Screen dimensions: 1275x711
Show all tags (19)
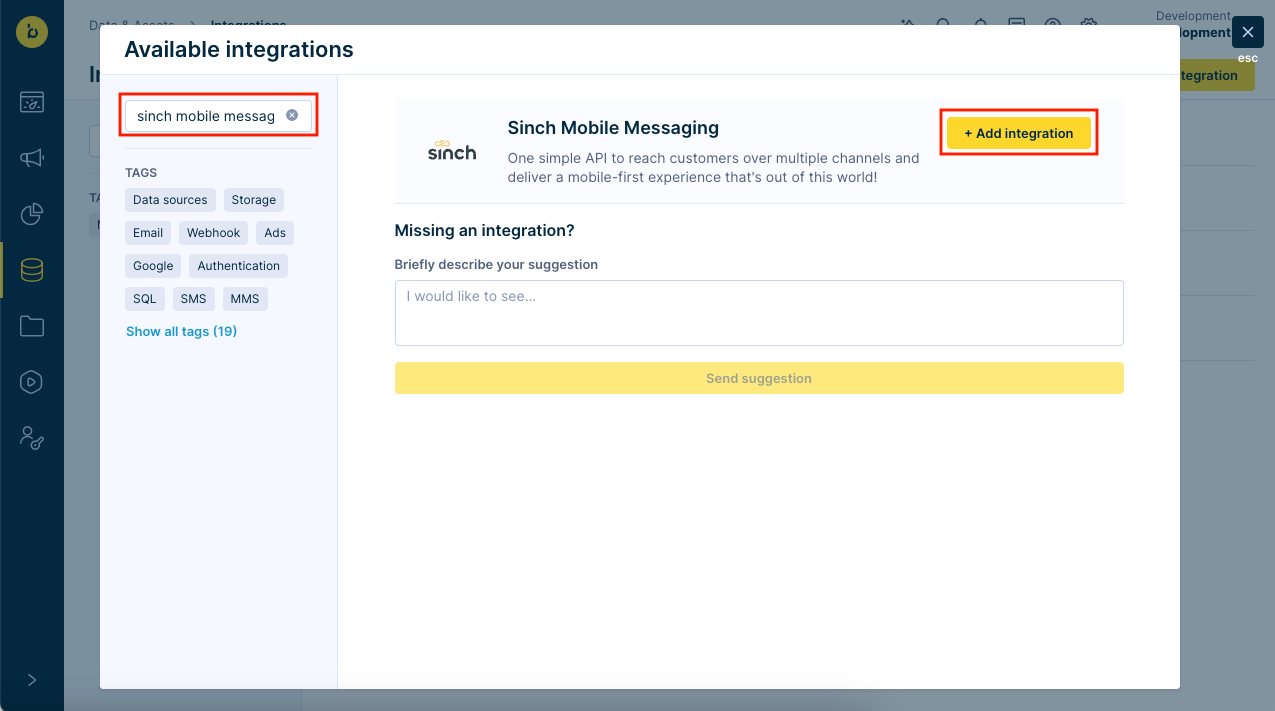click(x=181, y=331)
